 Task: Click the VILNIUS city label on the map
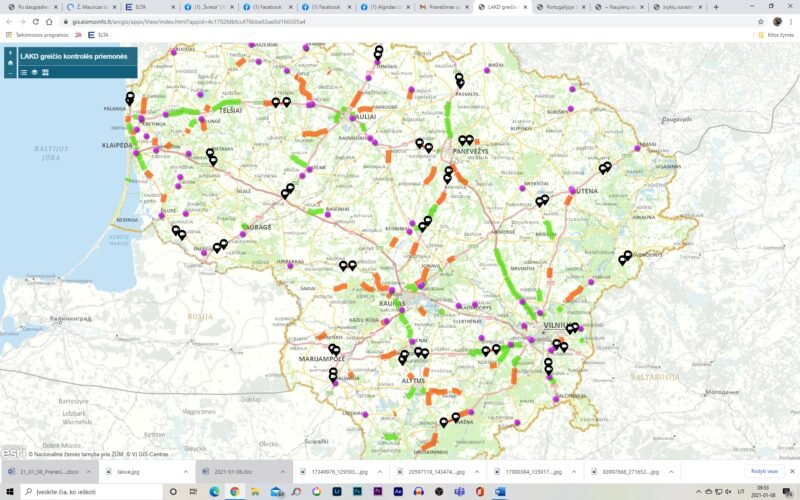click(x=556, y=325)
